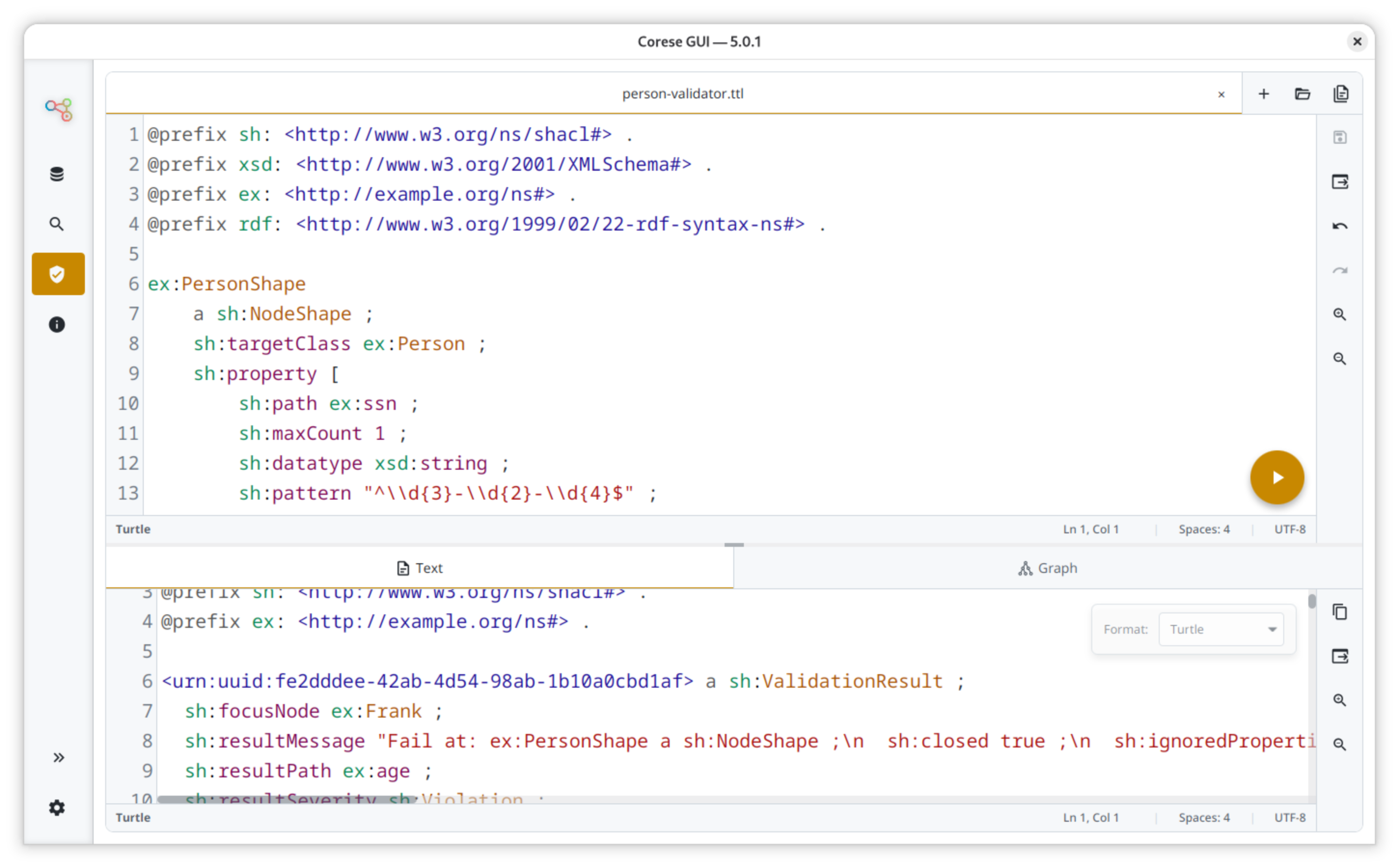Click 'a sh:NodeShape' on line 7
The image size is (1399, 868).
coord(272,313)
